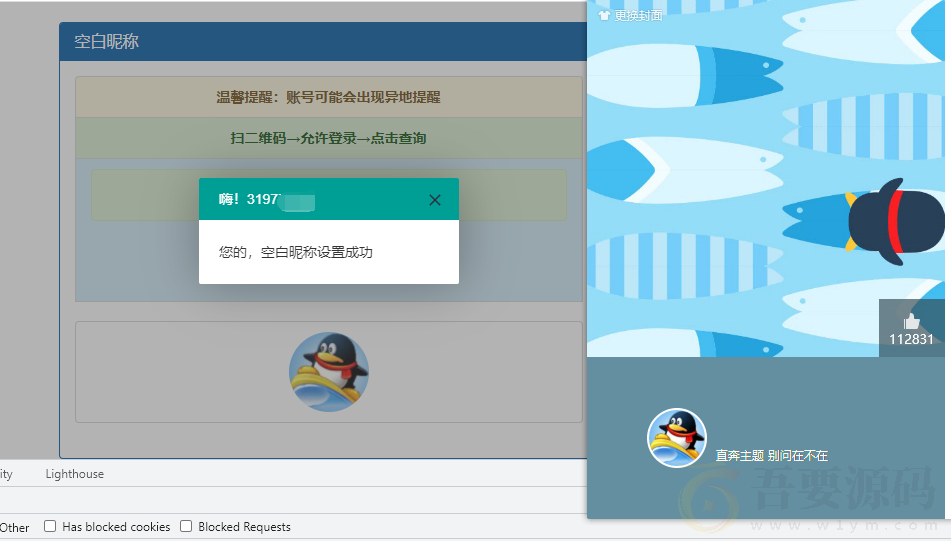Click the 空白昵称 panel header title
Image resolution: width=951 pixels, height=541 pixels.
click(x=106, y=41)
